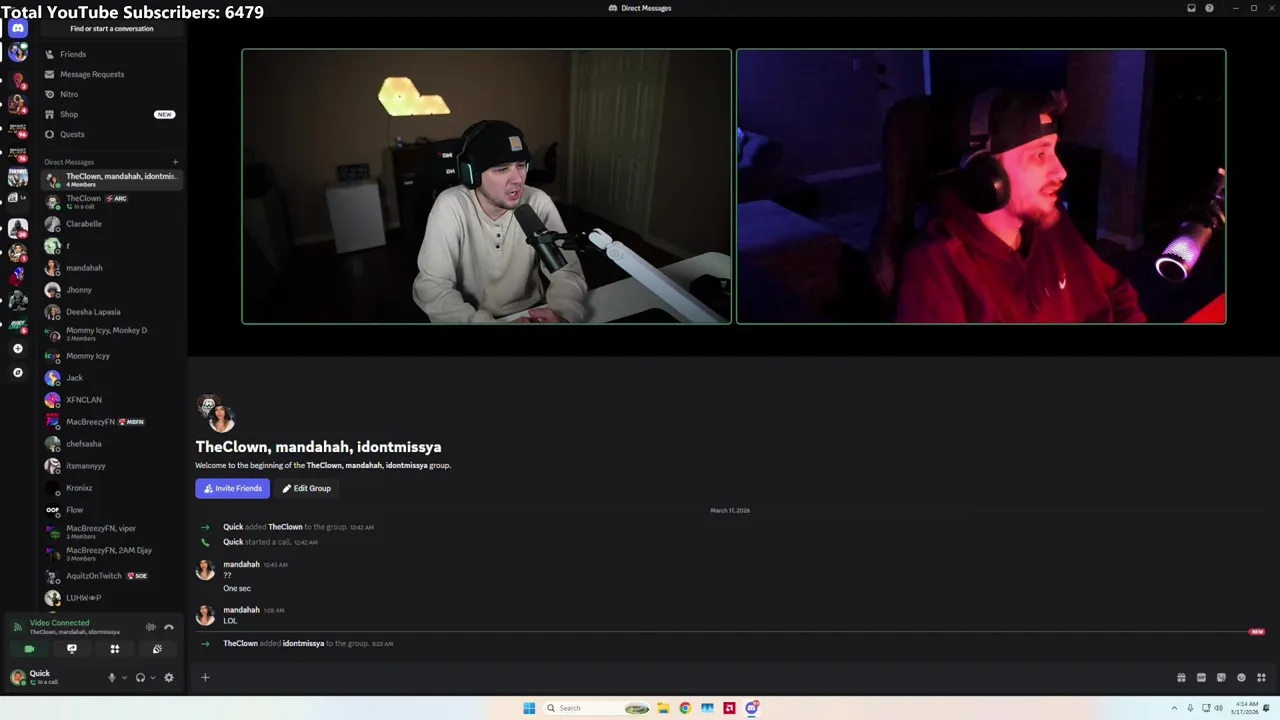Open the Nitro page

click(x=110, y=94)
